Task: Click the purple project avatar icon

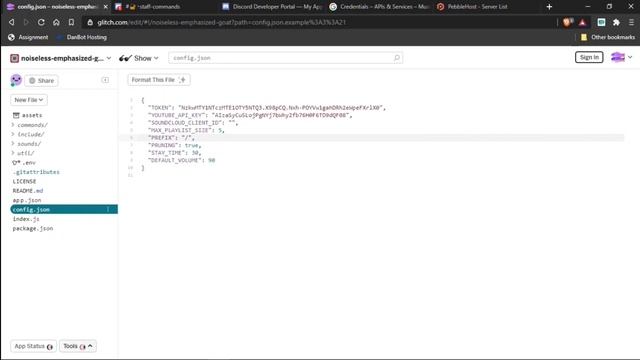Action: (16, 80)
